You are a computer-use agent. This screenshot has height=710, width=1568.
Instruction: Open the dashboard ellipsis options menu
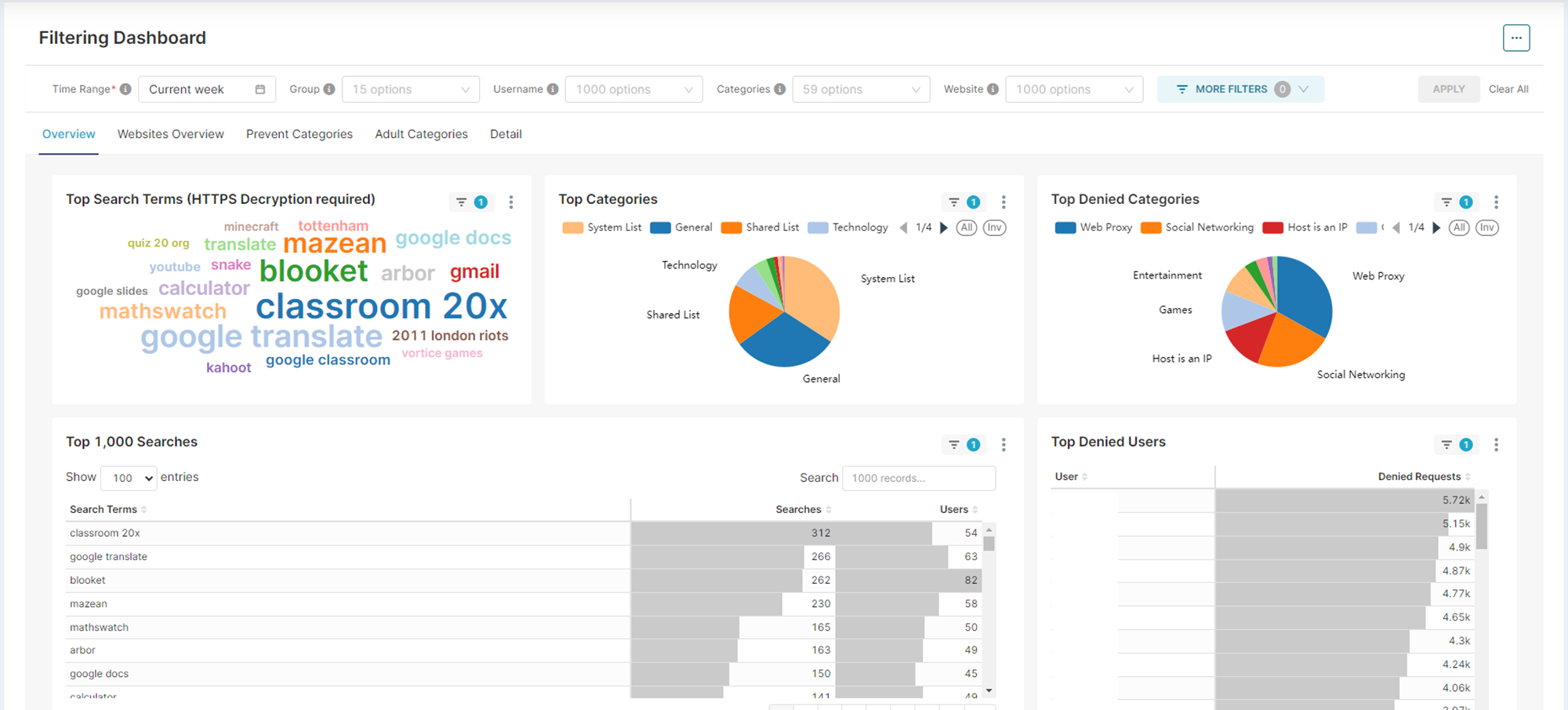1515,38
